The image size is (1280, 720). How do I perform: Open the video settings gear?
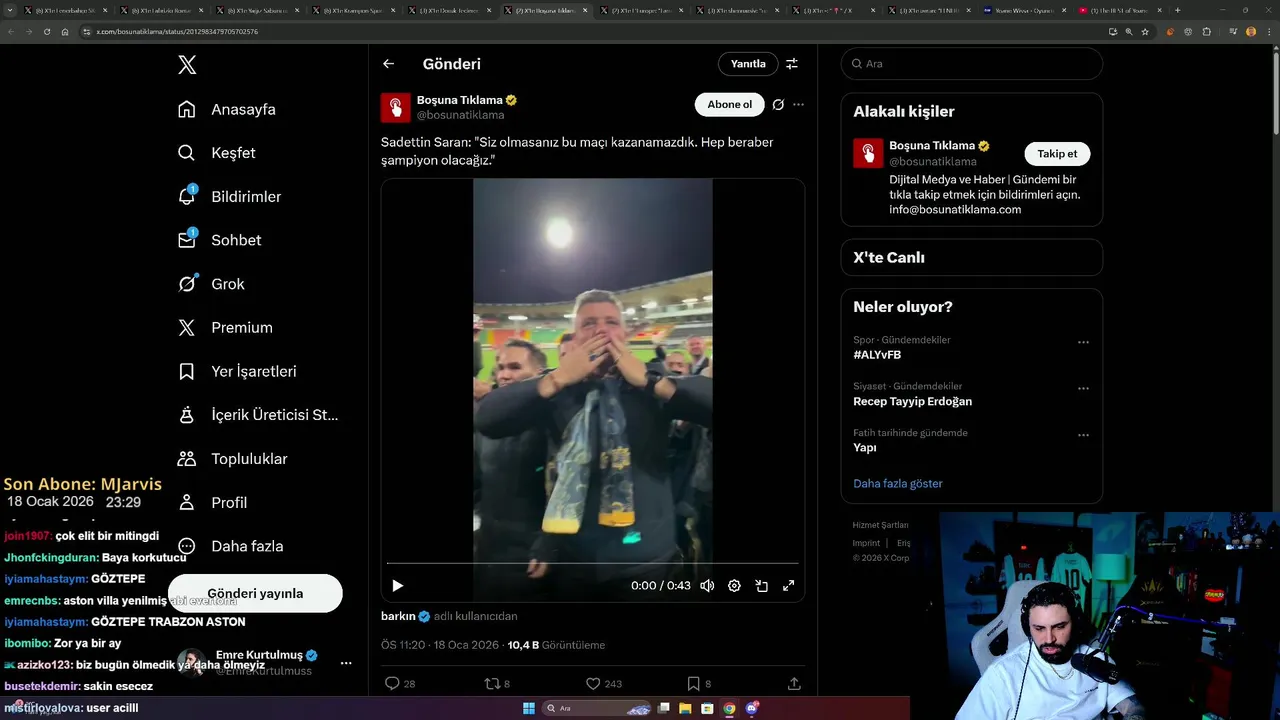(734, 586)
